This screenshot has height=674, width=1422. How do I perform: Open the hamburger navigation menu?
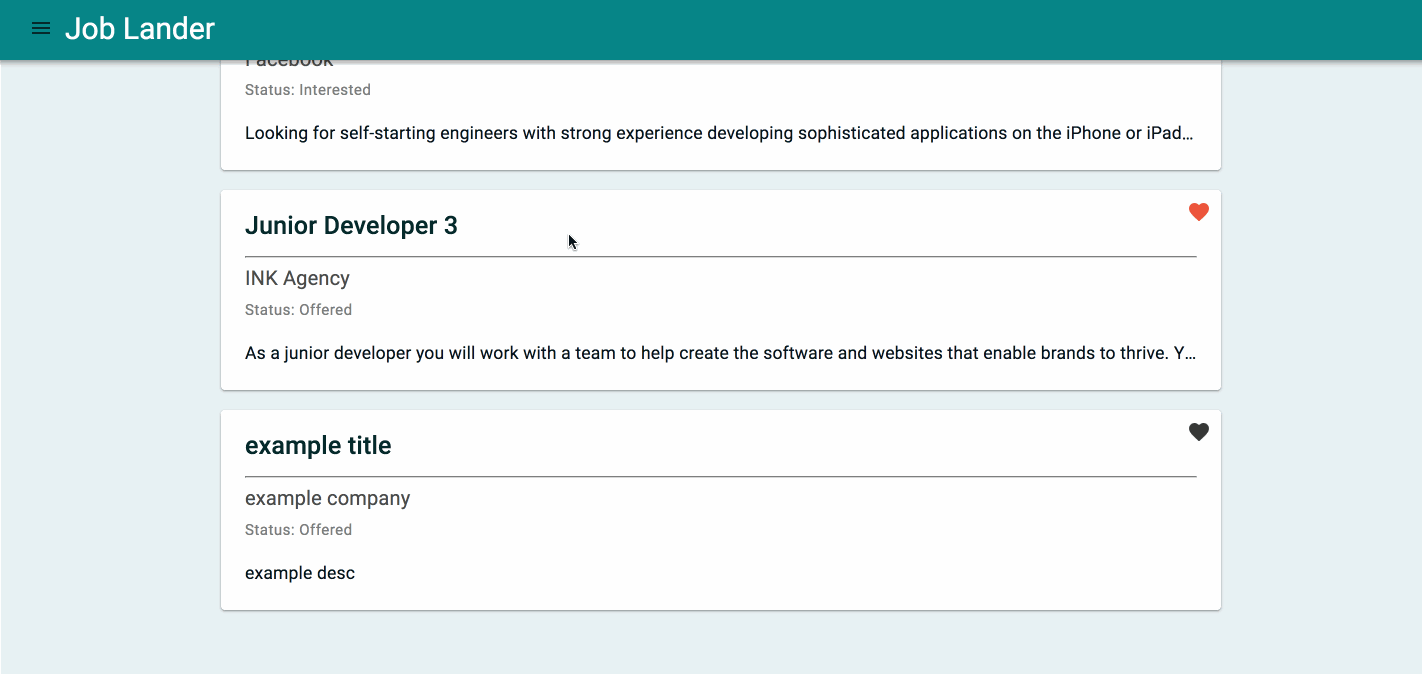[x=41, y=29]
